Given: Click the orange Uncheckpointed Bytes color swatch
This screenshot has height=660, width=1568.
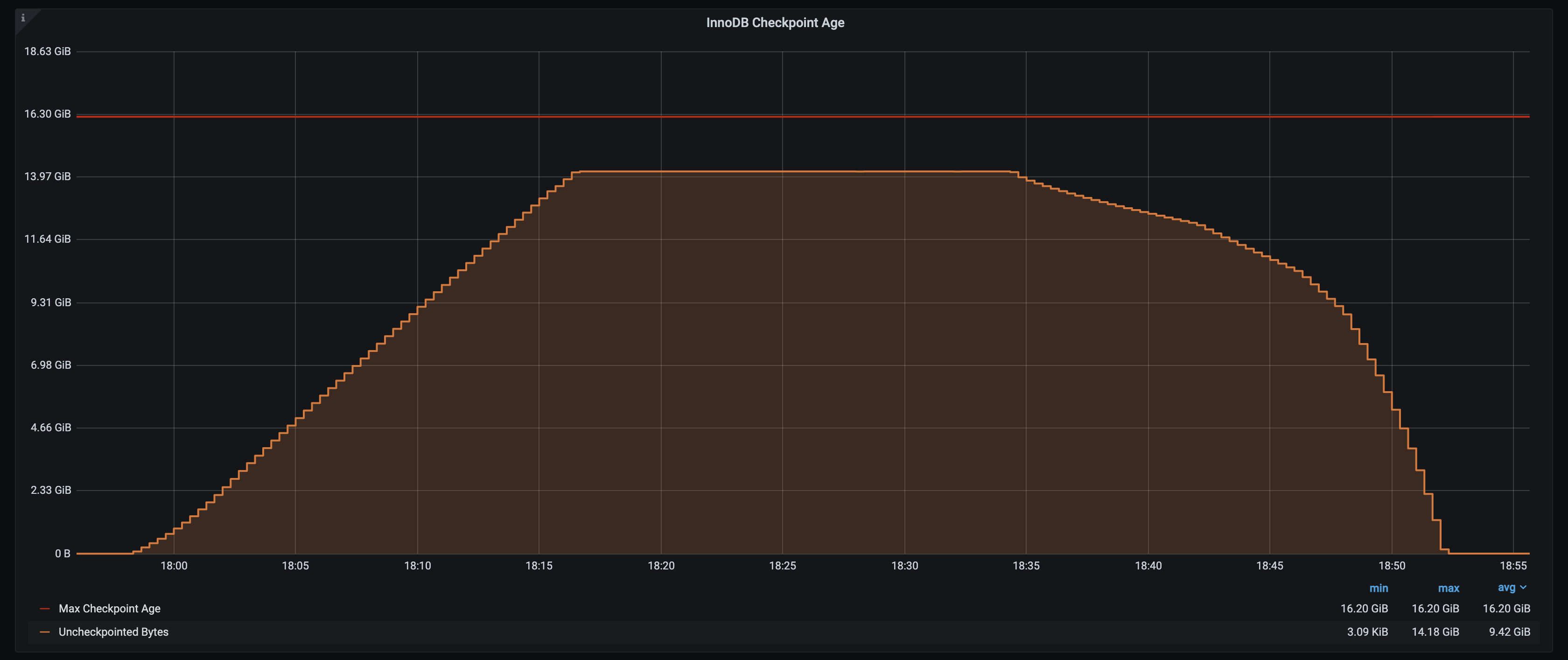Looking at the screenshot, I should (44, 632).
